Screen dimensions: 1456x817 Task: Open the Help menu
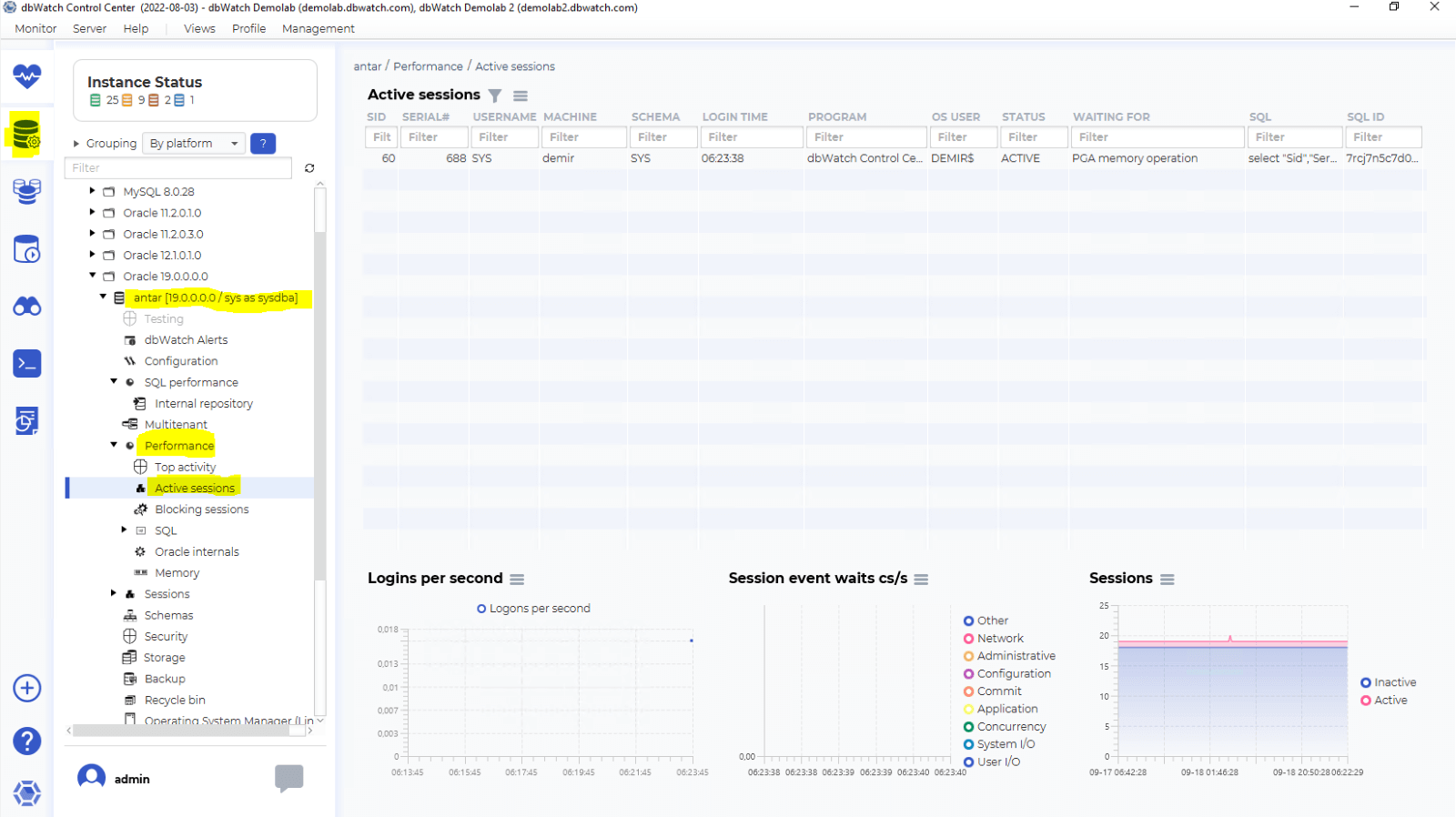[136, 28]
